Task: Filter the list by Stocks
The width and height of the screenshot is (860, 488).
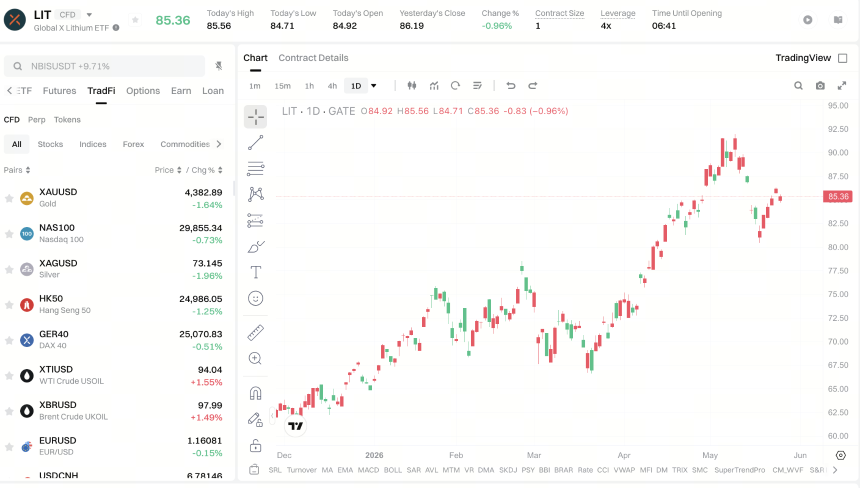Action: (50, 144)
